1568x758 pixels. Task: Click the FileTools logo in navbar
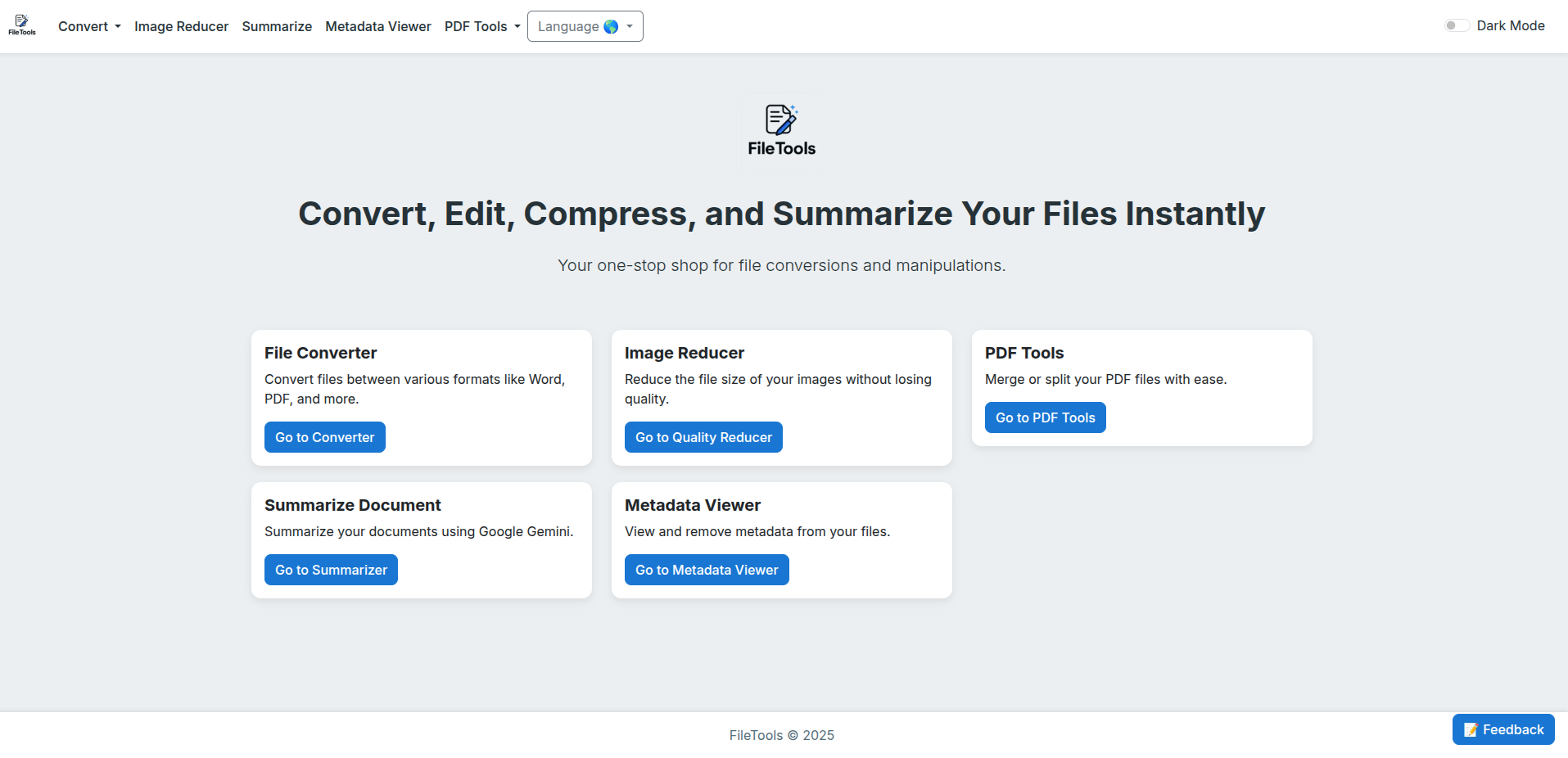click(x=22, y=25)
